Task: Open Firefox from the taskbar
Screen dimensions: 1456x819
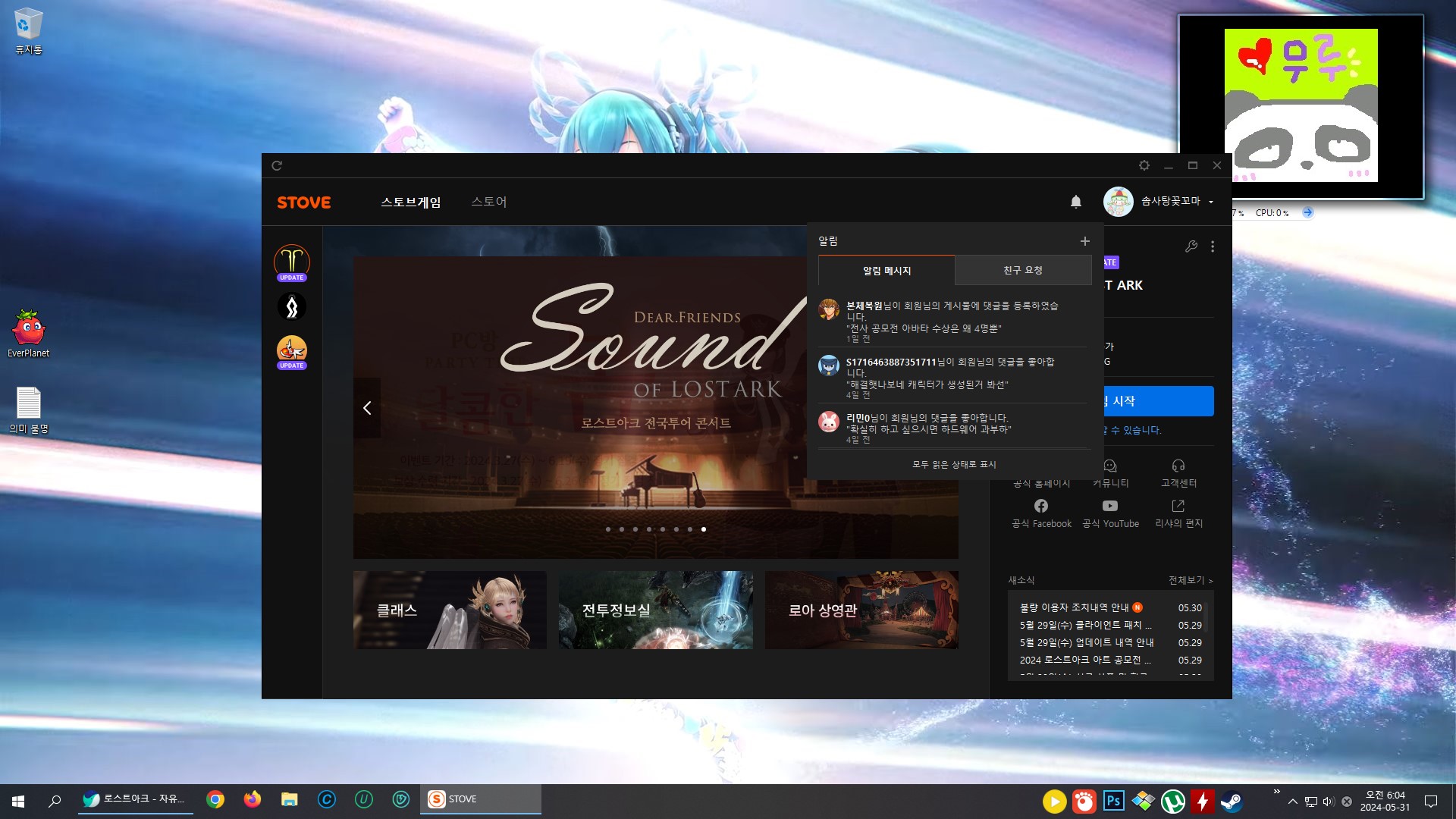Action: [253, 800]
